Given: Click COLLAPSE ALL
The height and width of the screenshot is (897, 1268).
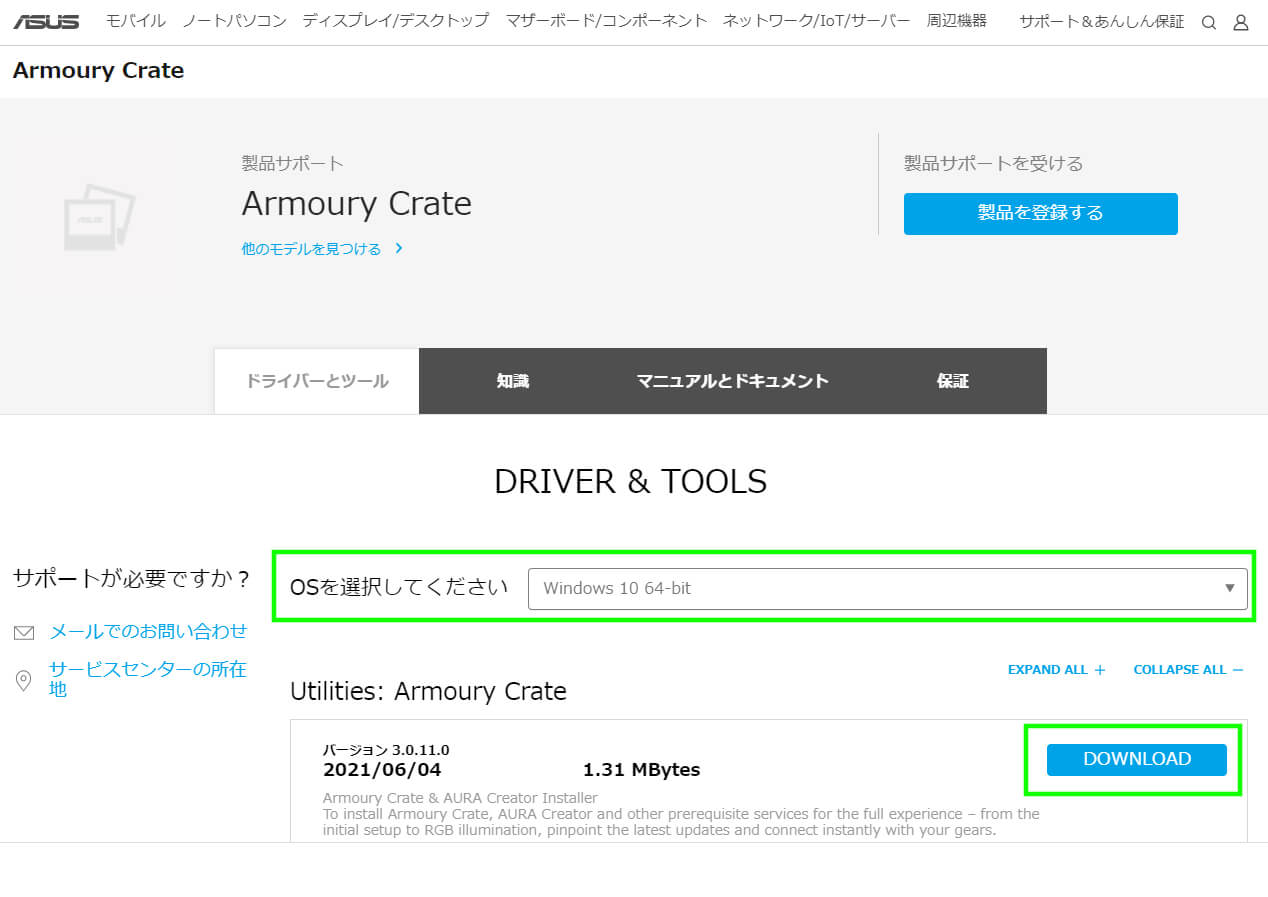Looking at the screenshot, I should click(x=1188, y=670).
